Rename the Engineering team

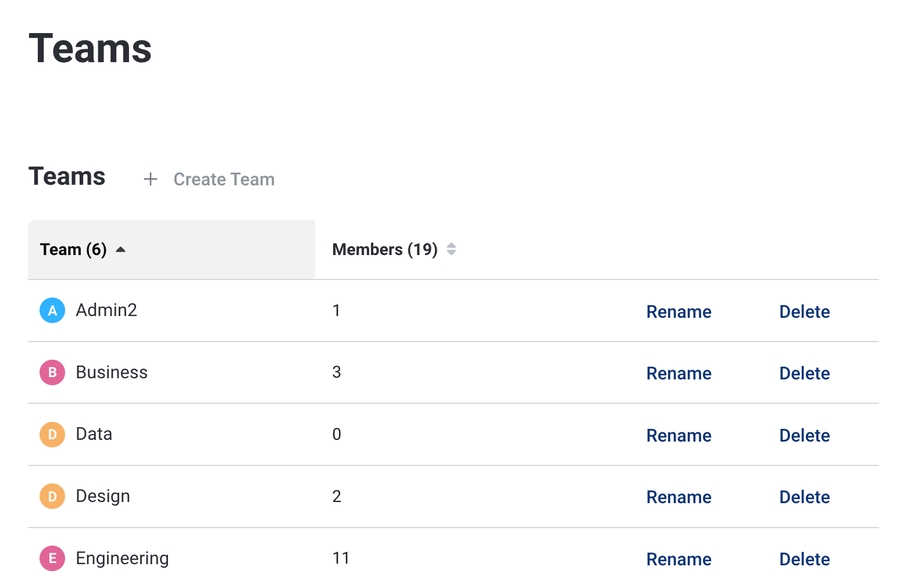pyautogui.click(x=678, y=560)
